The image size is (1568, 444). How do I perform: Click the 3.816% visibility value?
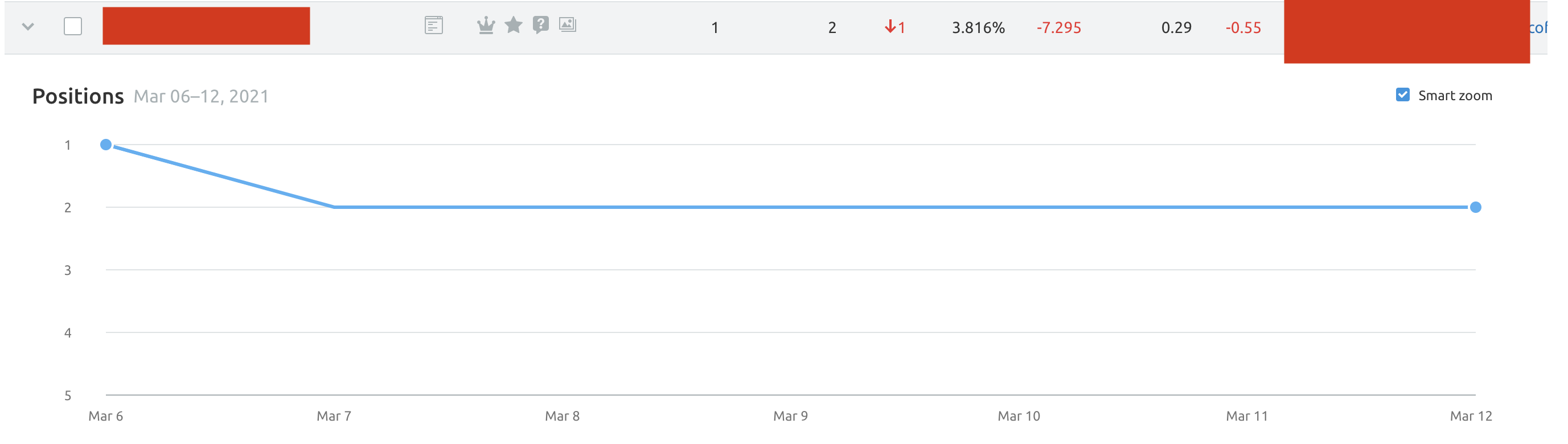[978, 28]
